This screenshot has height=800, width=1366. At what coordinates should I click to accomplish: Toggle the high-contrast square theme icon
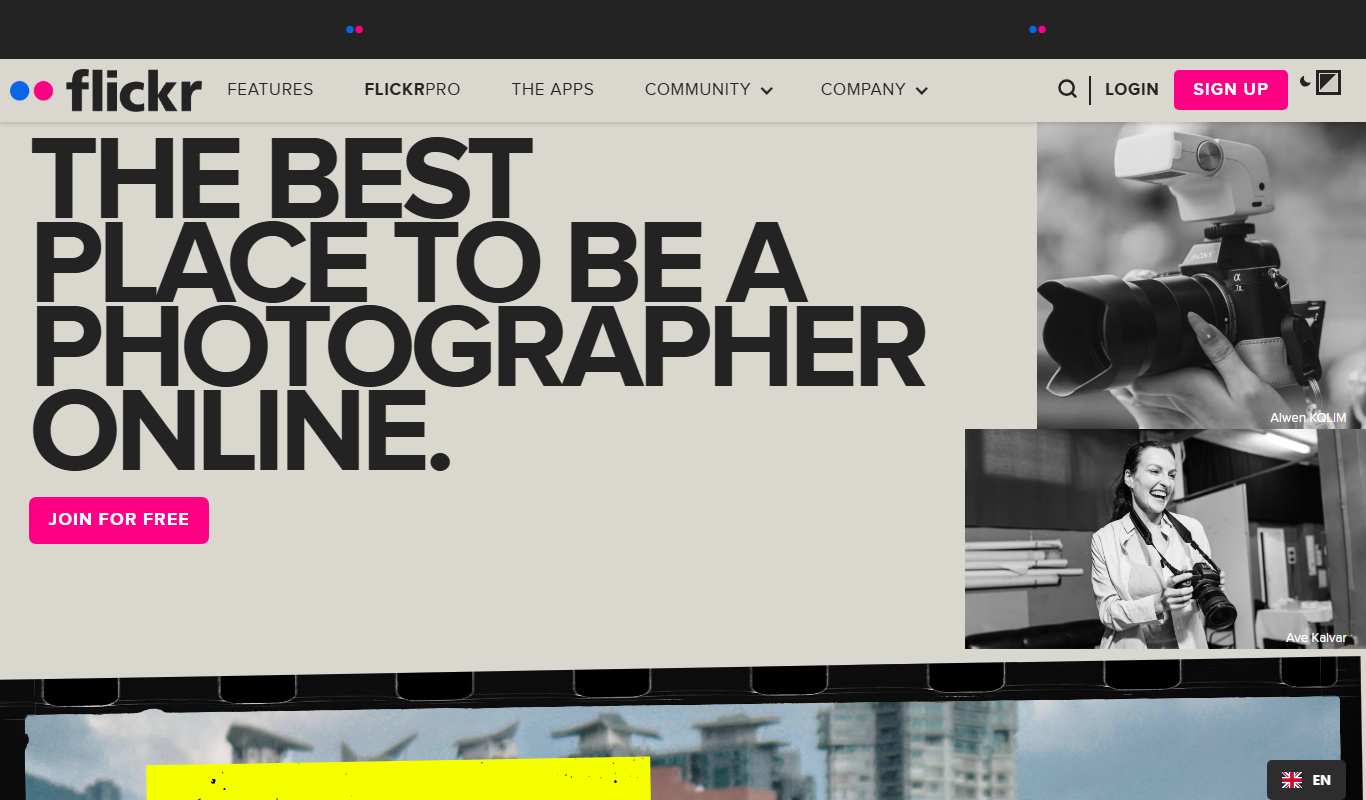1328,83
